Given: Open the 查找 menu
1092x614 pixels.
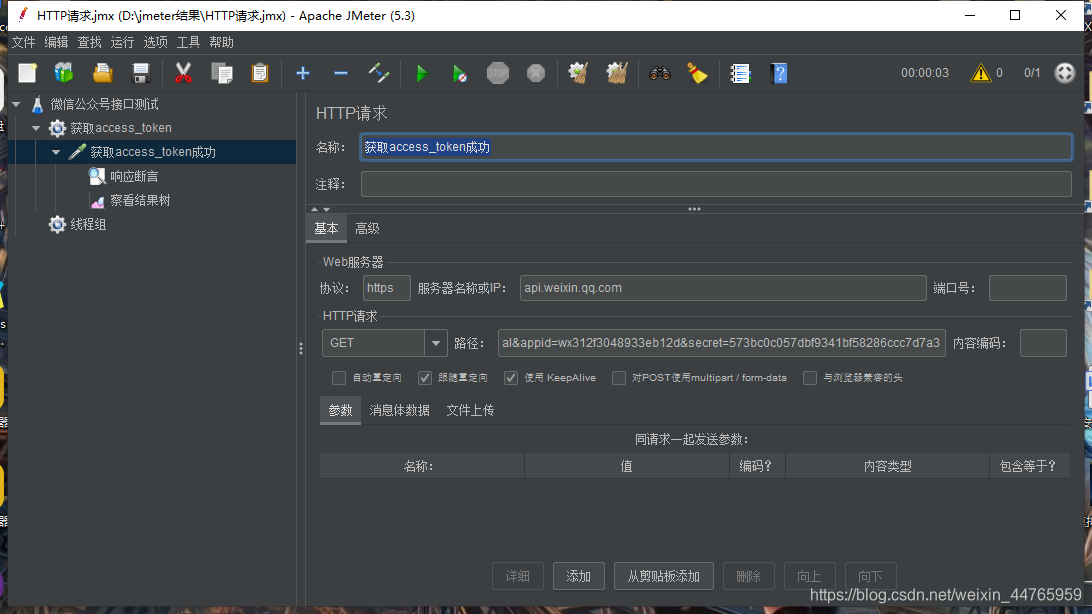Looking at the screenshot, I should (x=89, y=42).
